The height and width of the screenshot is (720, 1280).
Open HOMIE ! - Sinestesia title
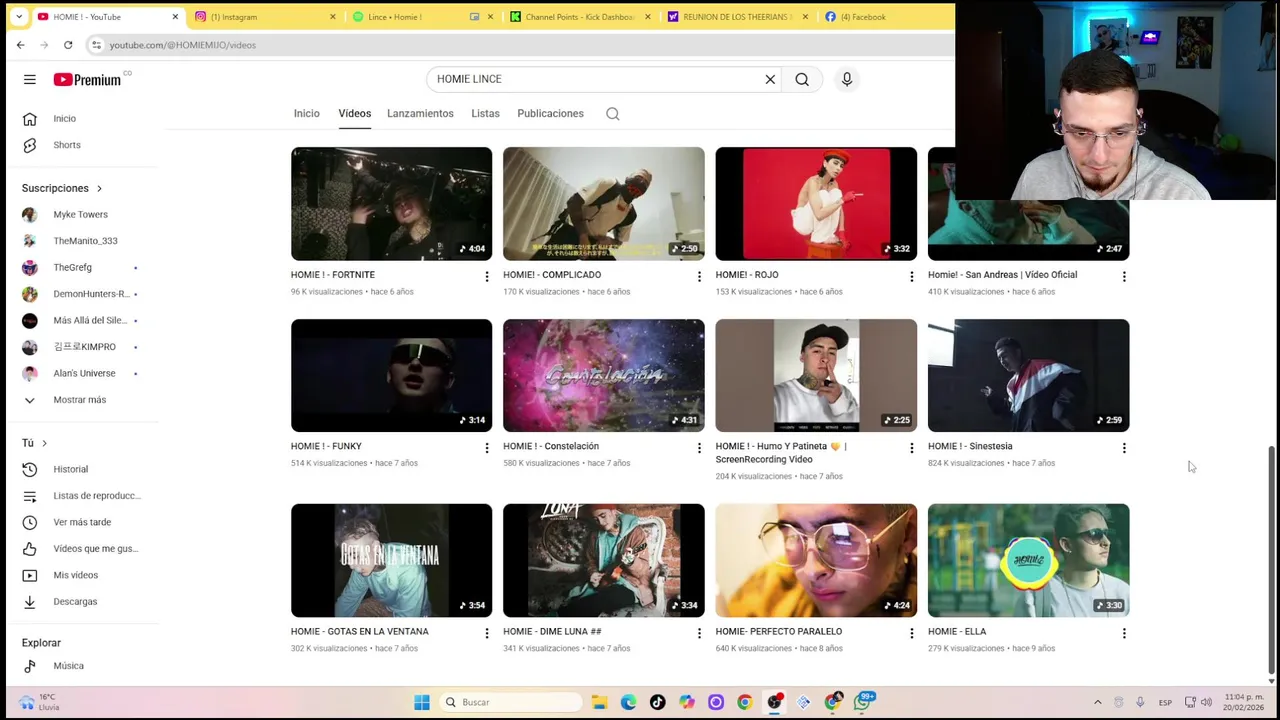pyautogui.click(x=970, y=446)
